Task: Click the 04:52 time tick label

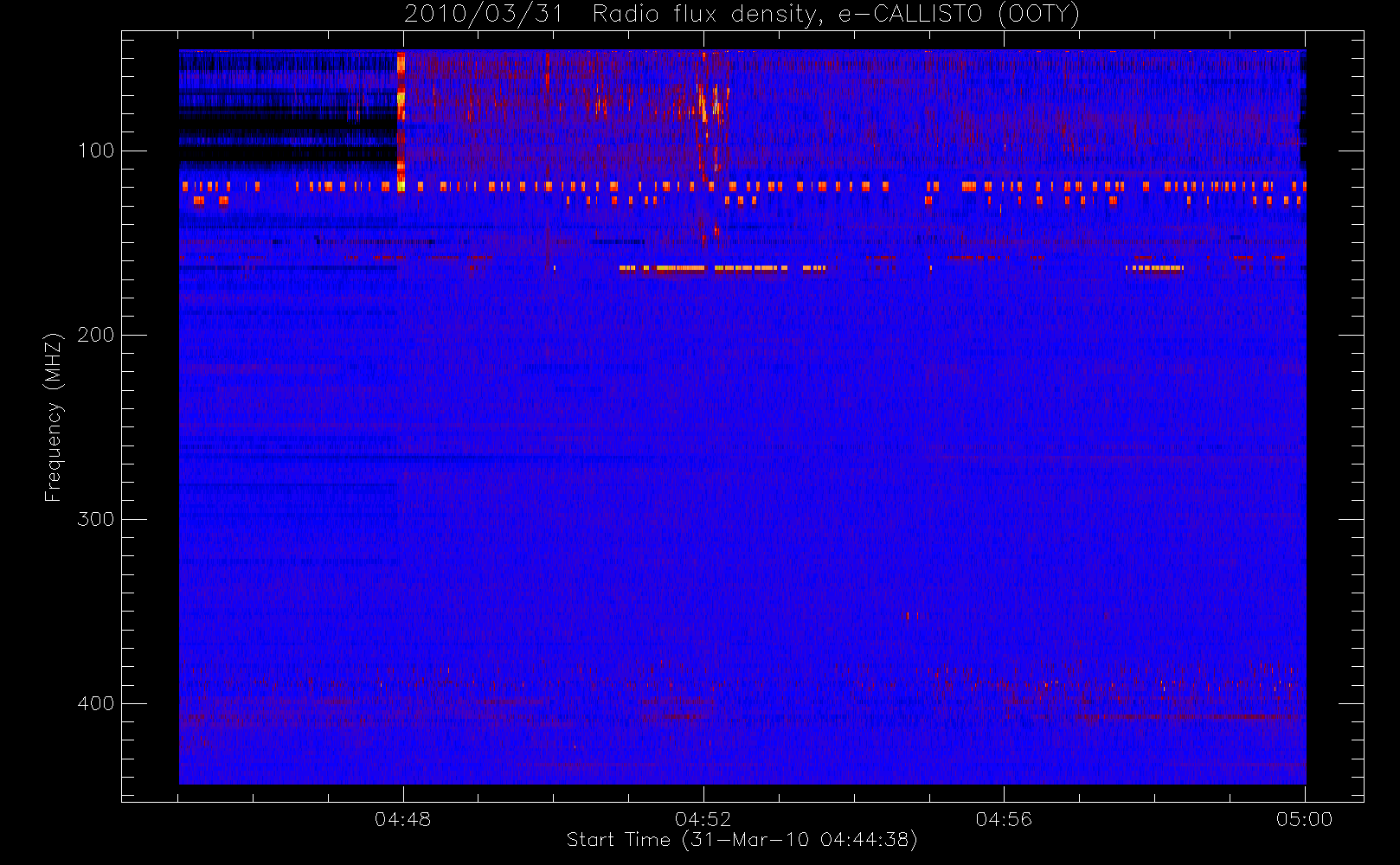Action: coord(703,819)
